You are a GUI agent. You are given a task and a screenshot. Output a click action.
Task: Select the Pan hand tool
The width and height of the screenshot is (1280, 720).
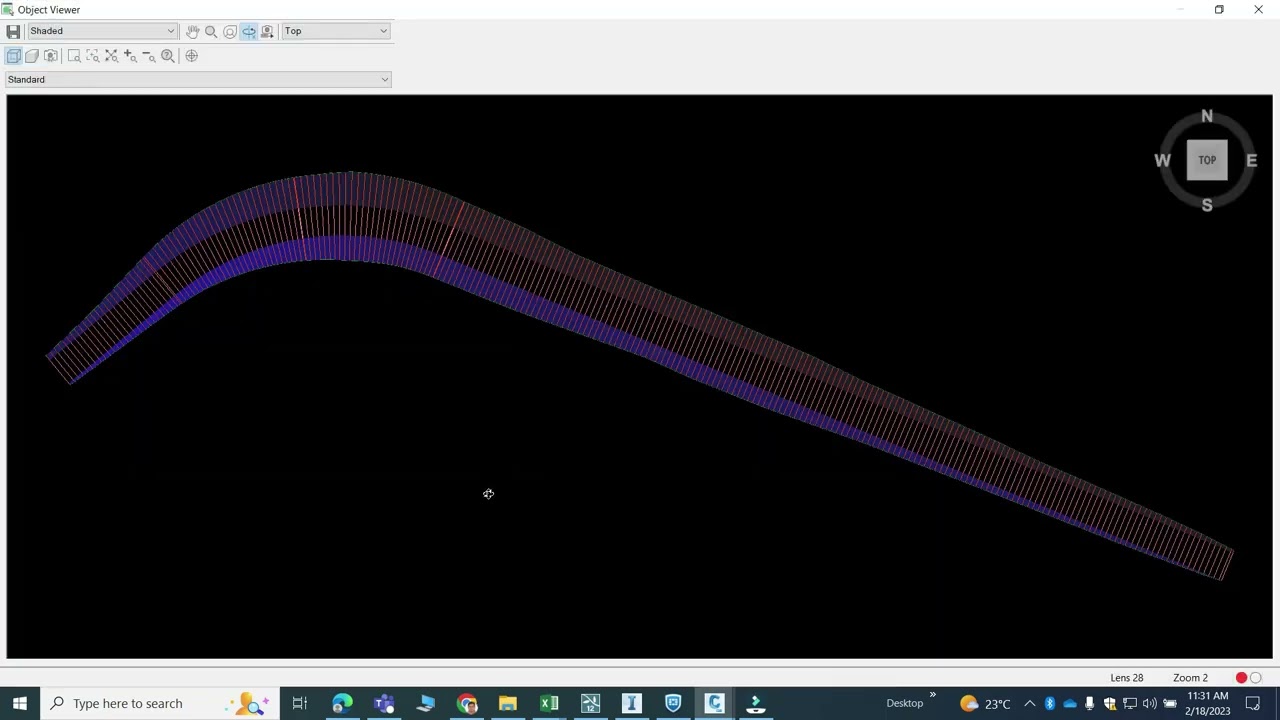(x=192, y=31)
